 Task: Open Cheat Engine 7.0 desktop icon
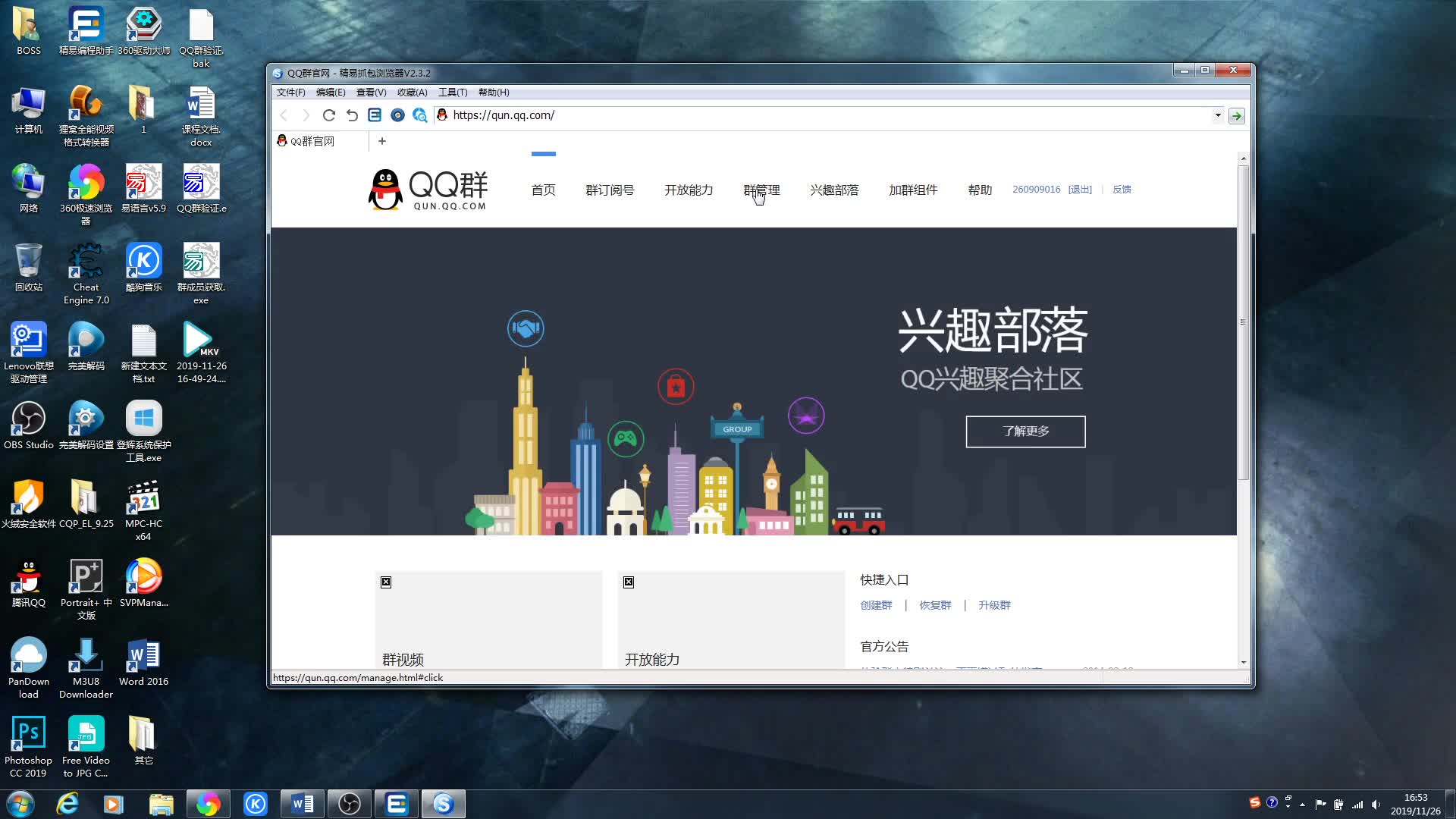coord(86,274)
